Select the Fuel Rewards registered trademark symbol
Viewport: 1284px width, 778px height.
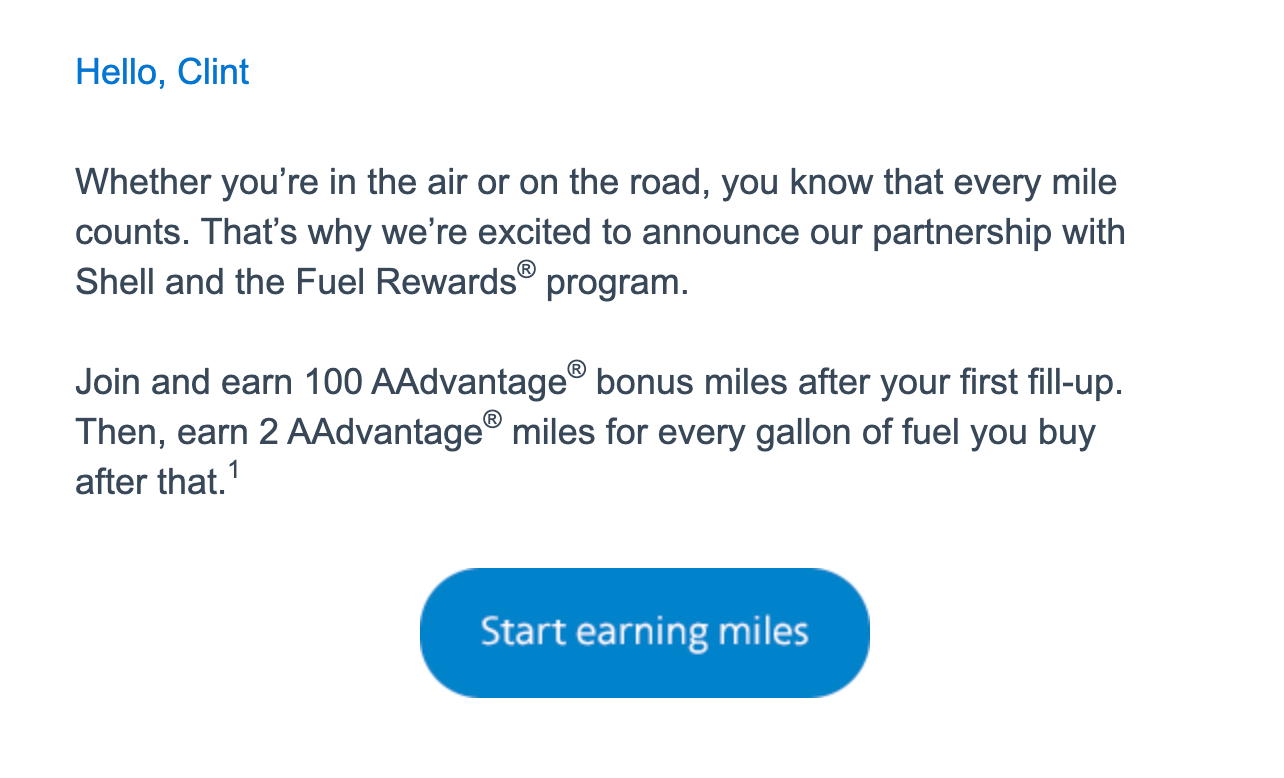click(x=528, y=267)
